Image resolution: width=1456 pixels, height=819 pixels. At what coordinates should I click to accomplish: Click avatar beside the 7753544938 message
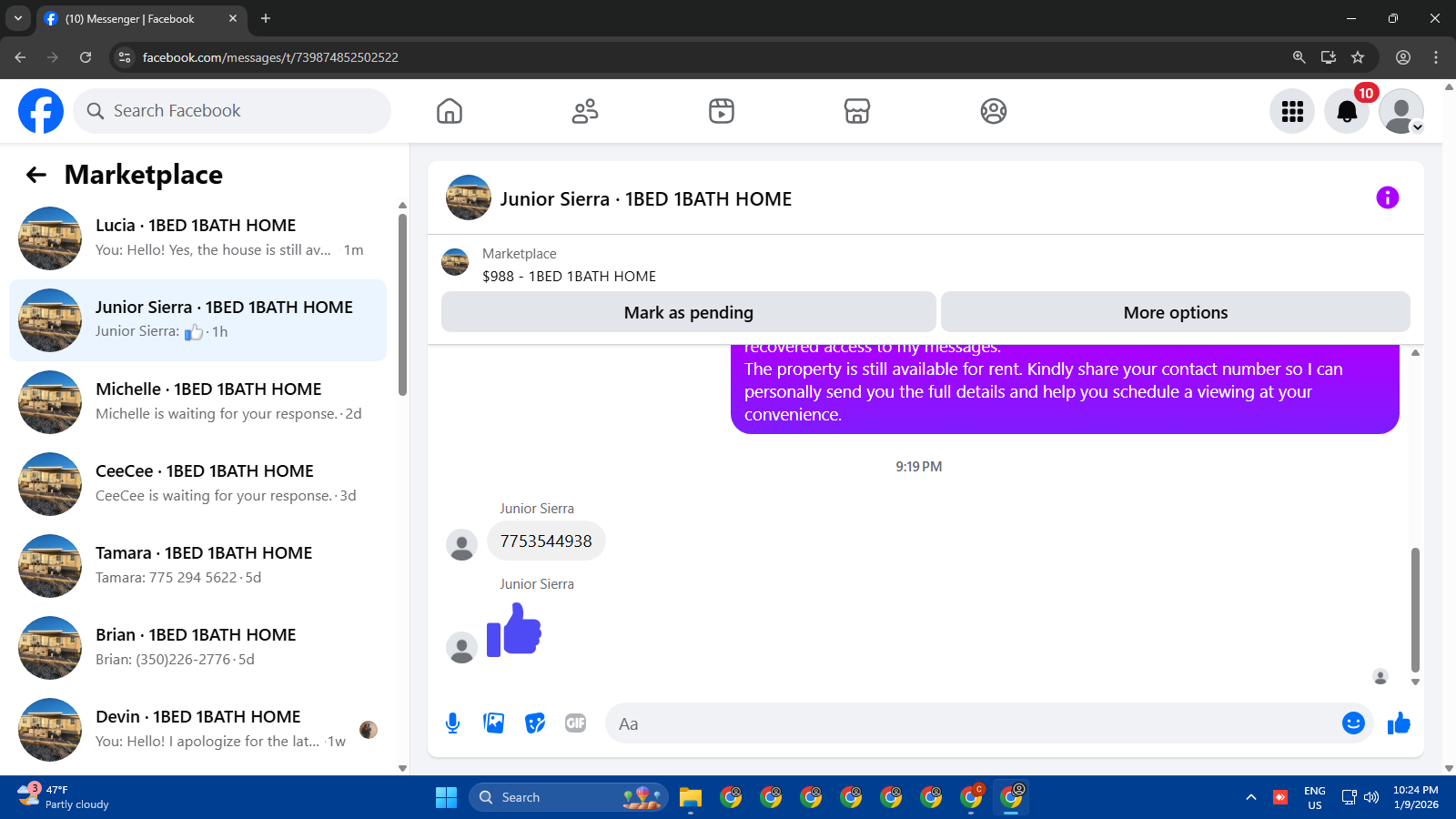pos(461,545)
